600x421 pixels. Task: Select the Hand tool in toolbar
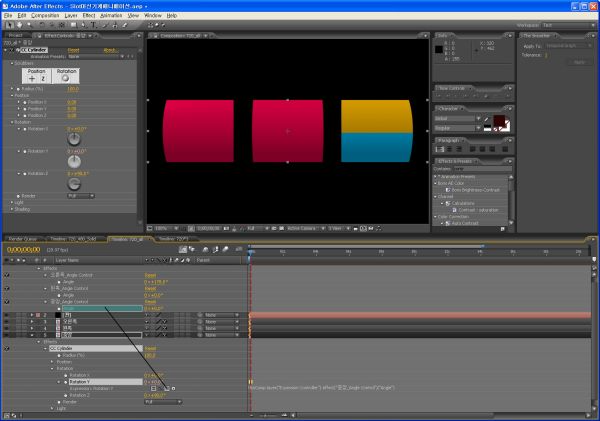19,25
